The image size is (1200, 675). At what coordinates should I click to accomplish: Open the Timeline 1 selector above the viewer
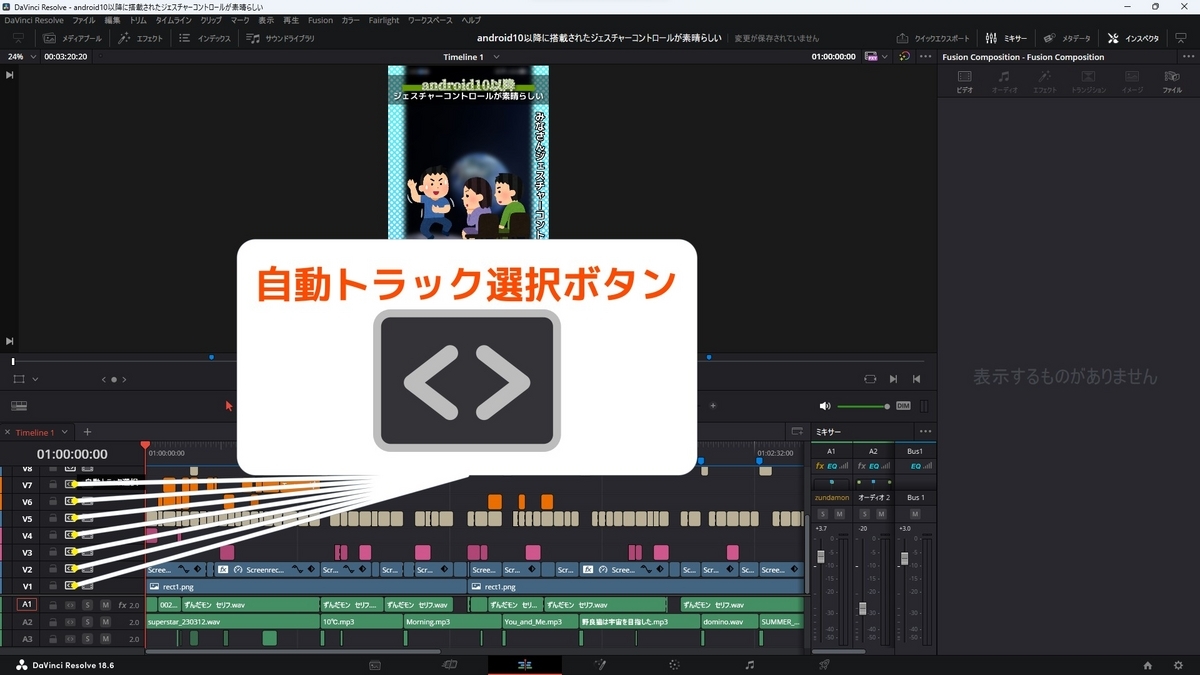coord(471,56)
